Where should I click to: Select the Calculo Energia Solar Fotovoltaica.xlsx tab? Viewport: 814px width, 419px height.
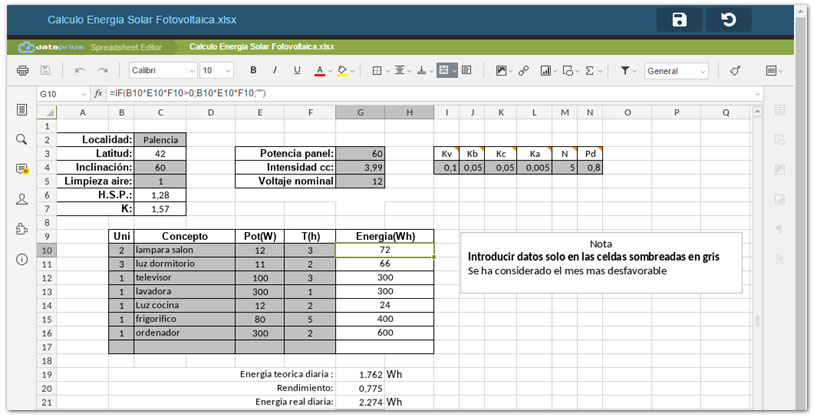point(261,46)
